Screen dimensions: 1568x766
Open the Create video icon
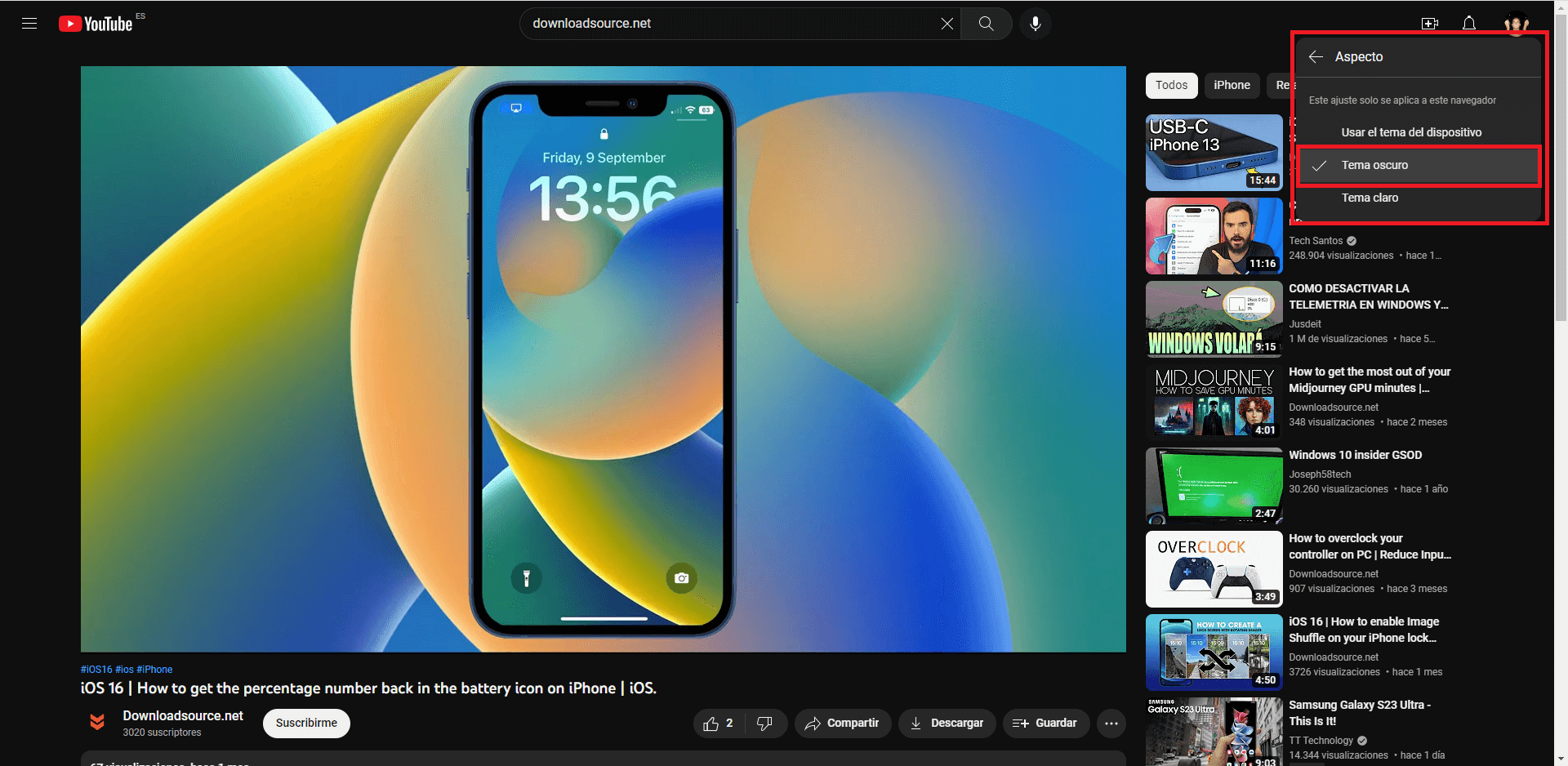pyautogui.click(x=1430, y=24)
